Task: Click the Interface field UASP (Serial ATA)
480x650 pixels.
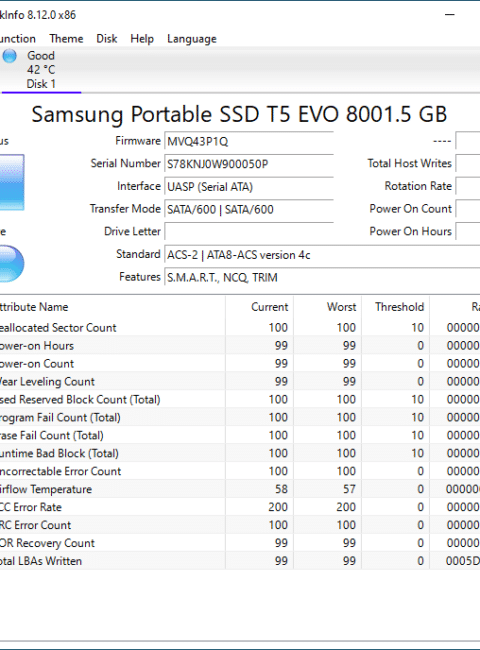Action: 249,187
